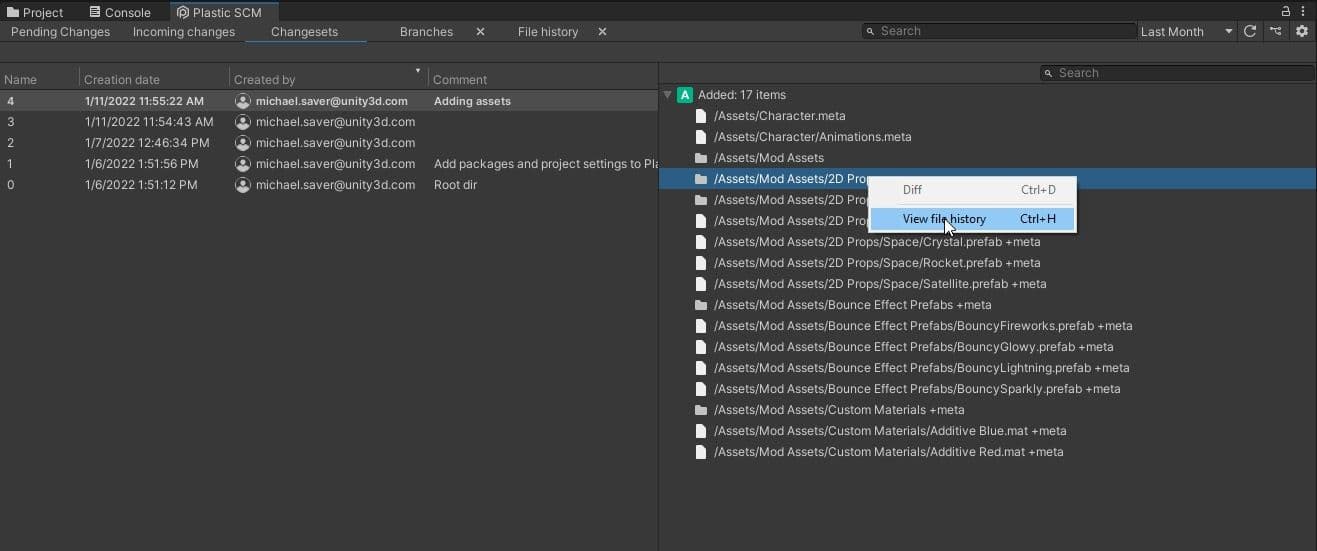Click the refresh icon in the toolbar
The height and width of the screenshot is (551, 1317).
[1250, 31]
